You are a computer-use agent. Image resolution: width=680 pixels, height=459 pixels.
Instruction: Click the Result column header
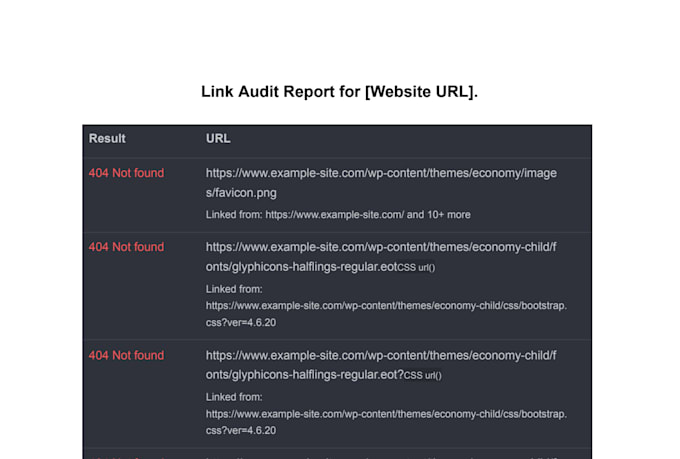click(x=107, y=138)
